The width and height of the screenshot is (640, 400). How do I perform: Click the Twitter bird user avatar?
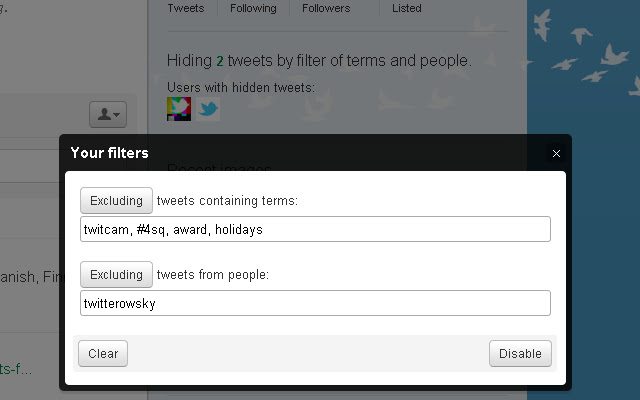point(208,108)
